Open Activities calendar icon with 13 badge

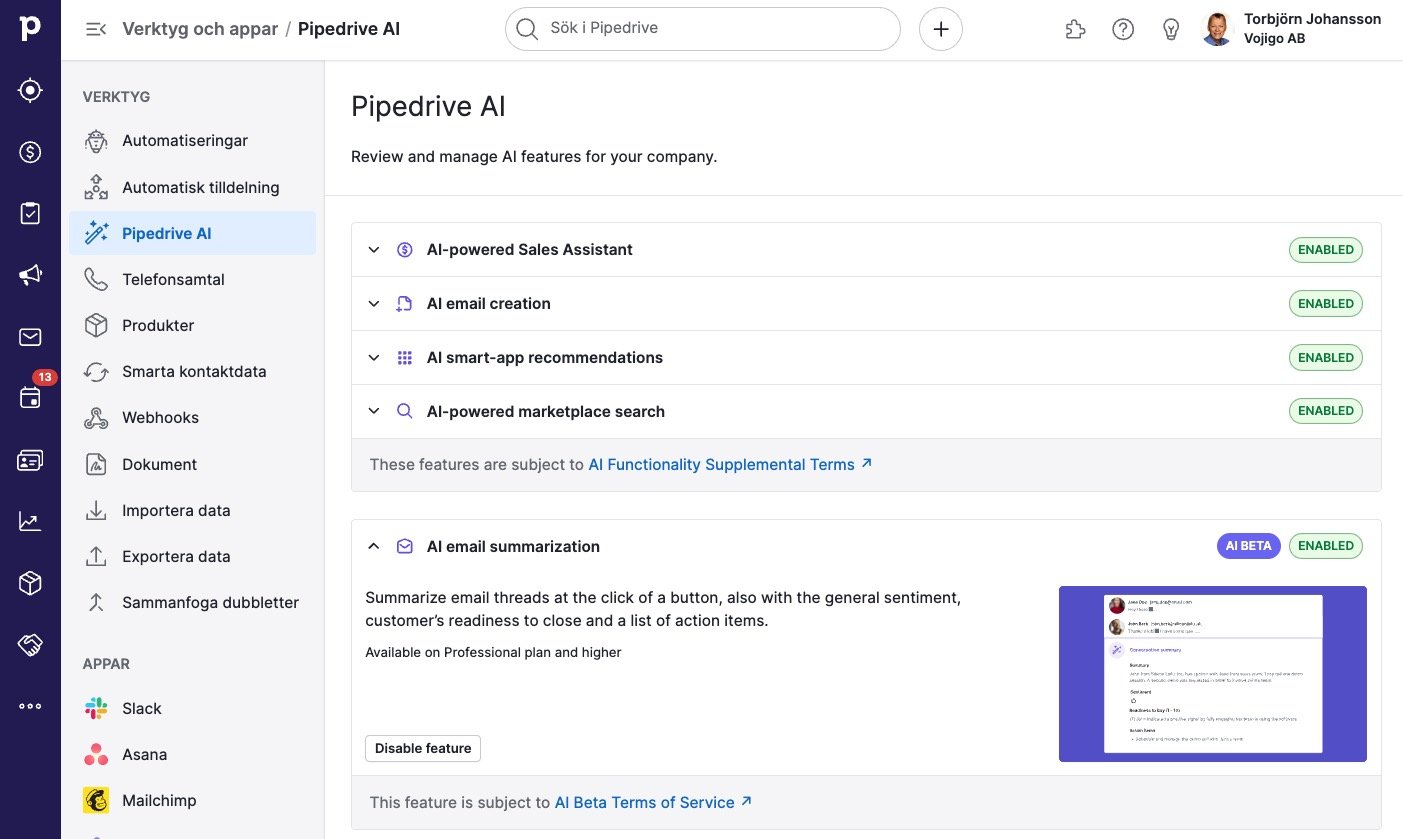pyautogui.click(x=30, y=398)
